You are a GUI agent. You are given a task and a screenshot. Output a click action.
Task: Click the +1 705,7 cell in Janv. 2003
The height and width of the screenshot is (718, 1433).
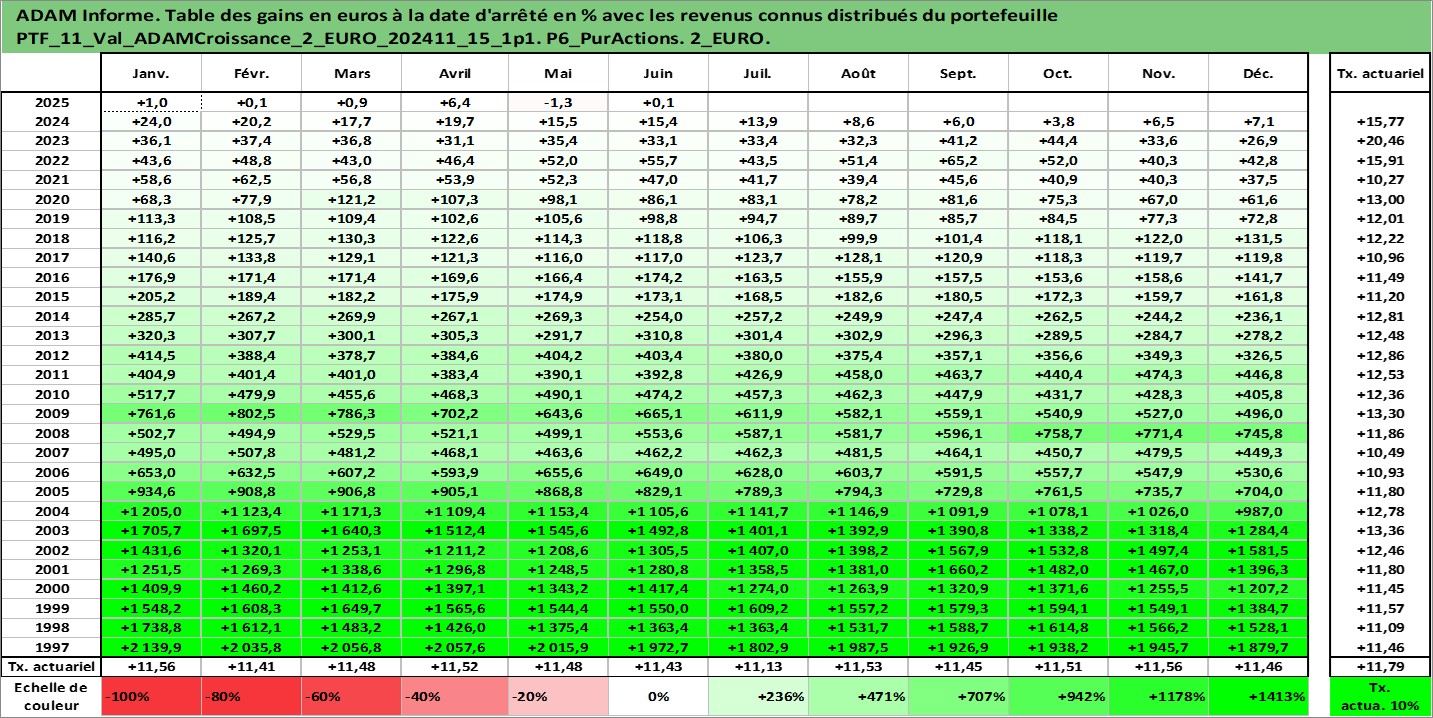[151, 530]
